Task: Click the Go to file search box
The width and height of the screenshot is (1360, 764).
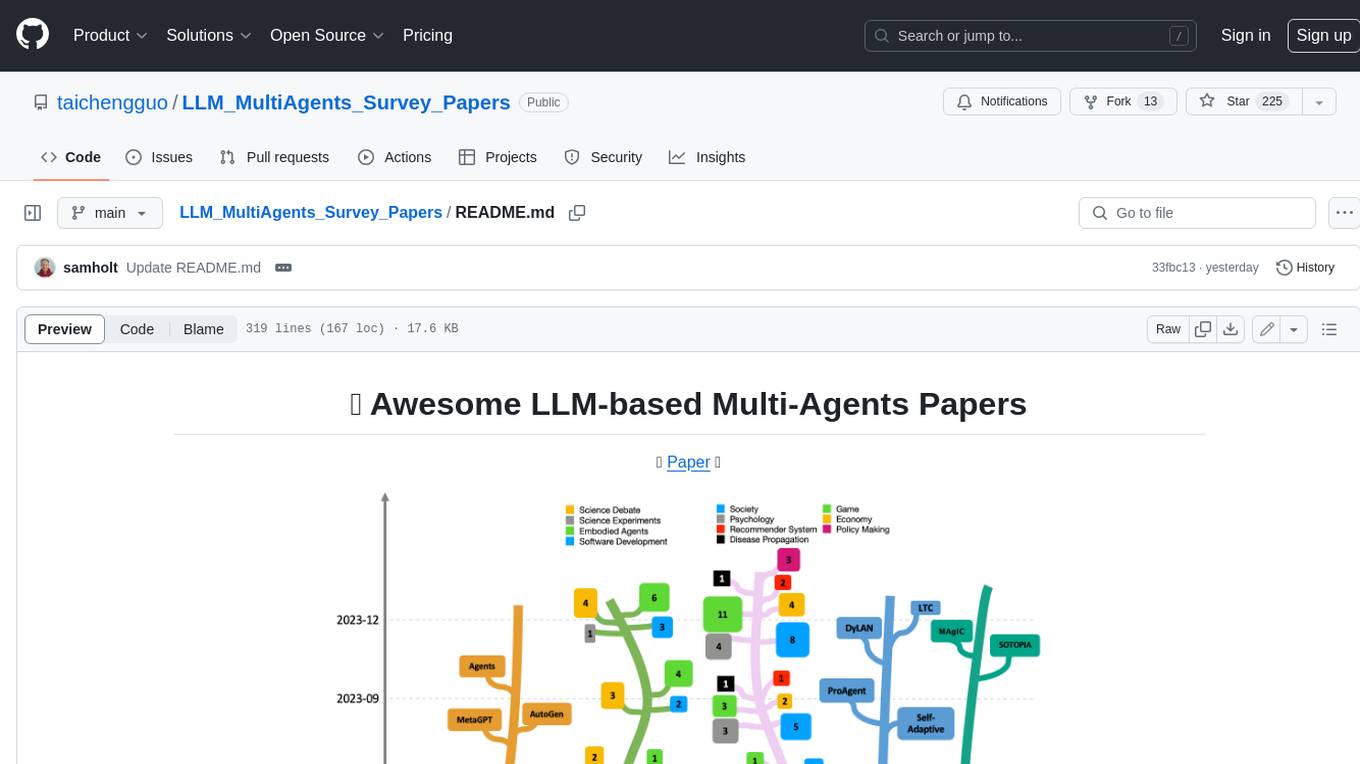Action: click(1197, 213)
